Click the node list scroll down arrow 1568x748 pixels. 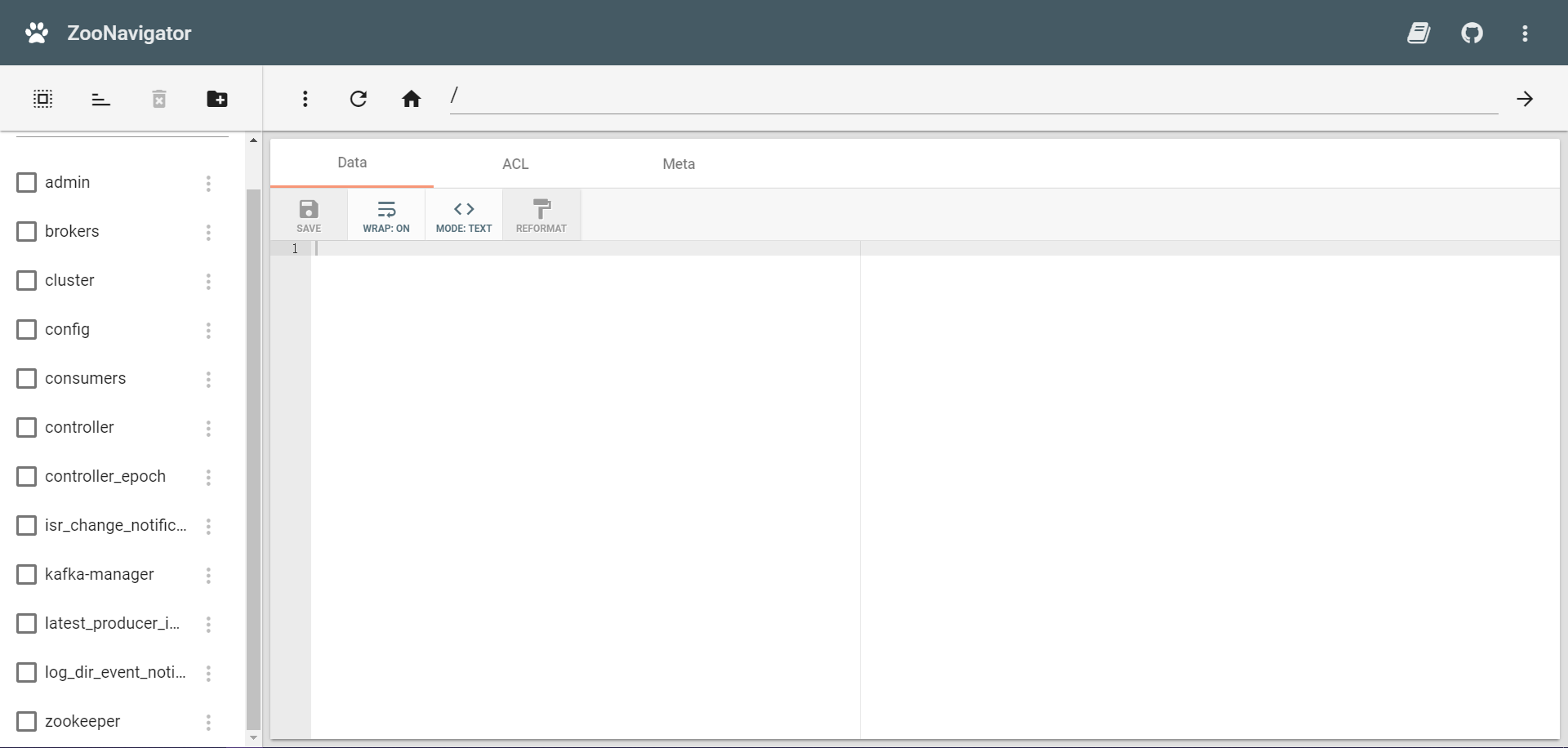[253, 737]
